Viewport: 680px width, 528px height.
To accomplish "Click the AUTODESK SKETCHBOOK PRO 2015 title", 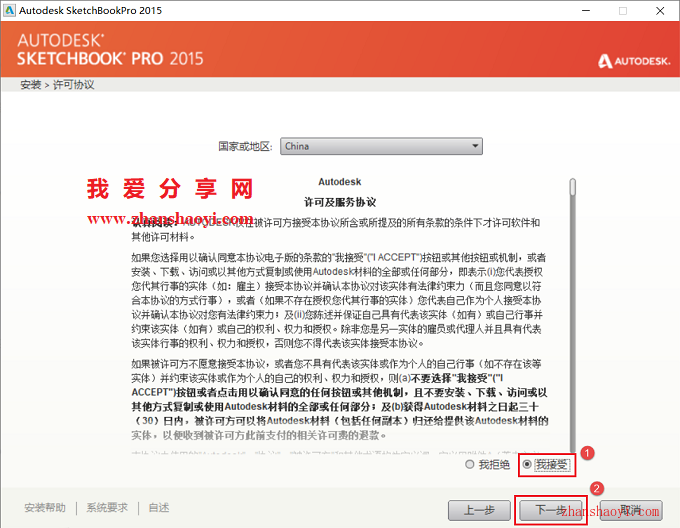I will pyautogui.click(x=110, y=50).
